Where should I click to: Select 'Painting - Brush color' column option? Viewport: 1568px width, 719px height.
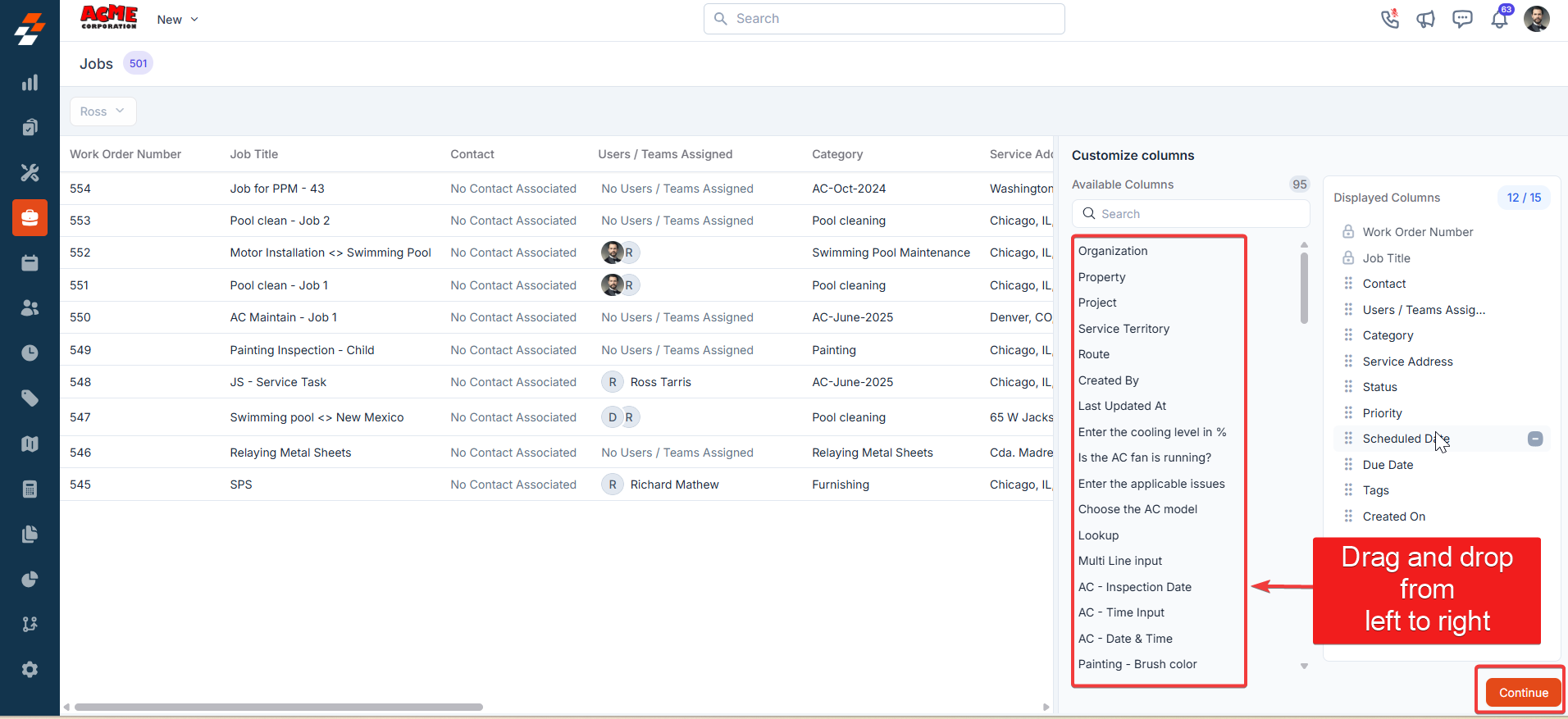pos(1137,664)
